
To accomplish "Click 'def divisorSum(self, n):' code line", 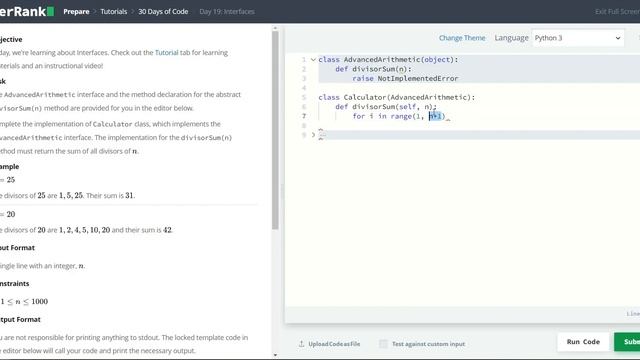I will tap(386, 107).
